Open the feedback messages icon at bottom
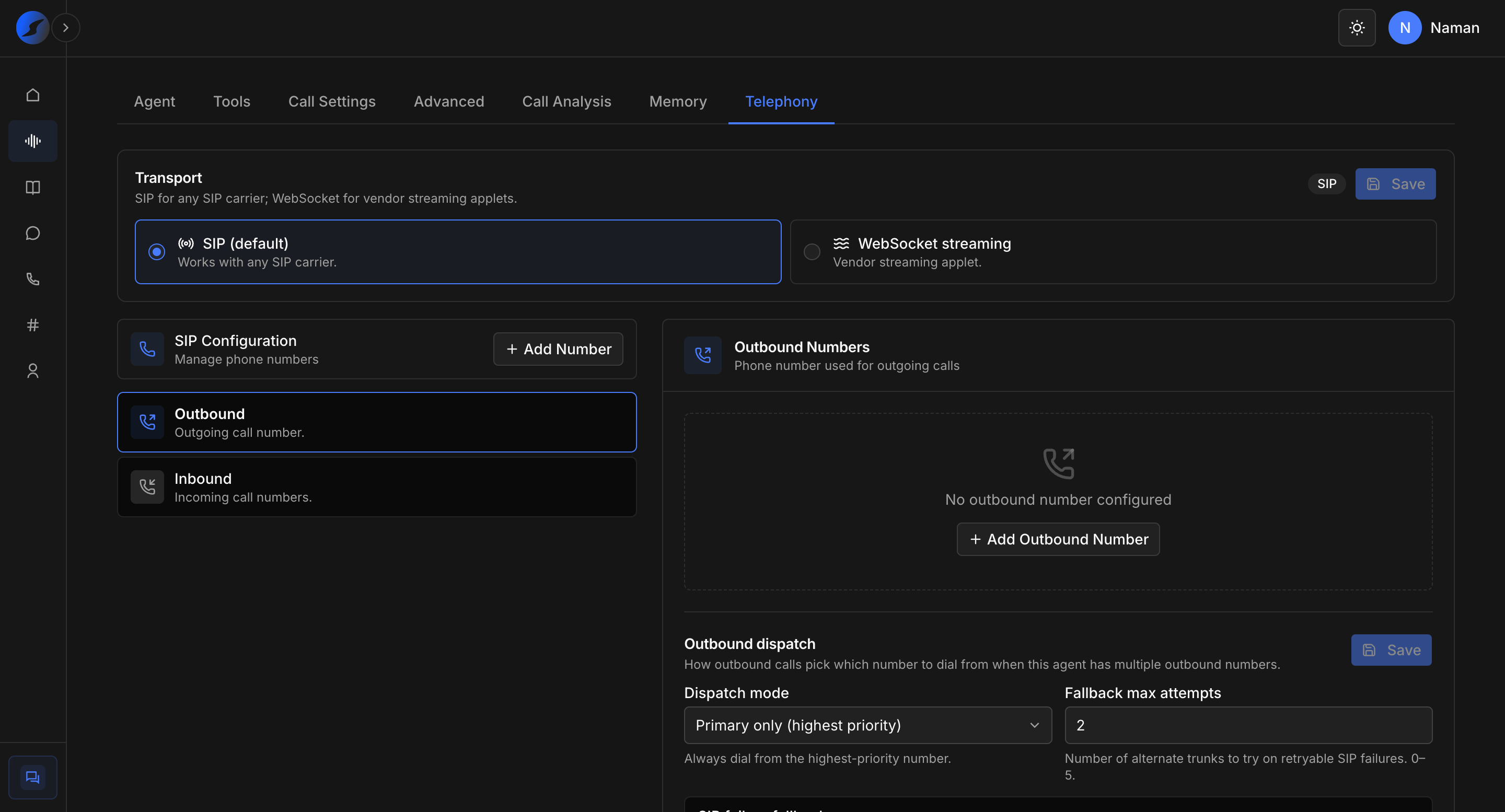The height and width of the screenshot is (812, 1505). coord(33,777)
